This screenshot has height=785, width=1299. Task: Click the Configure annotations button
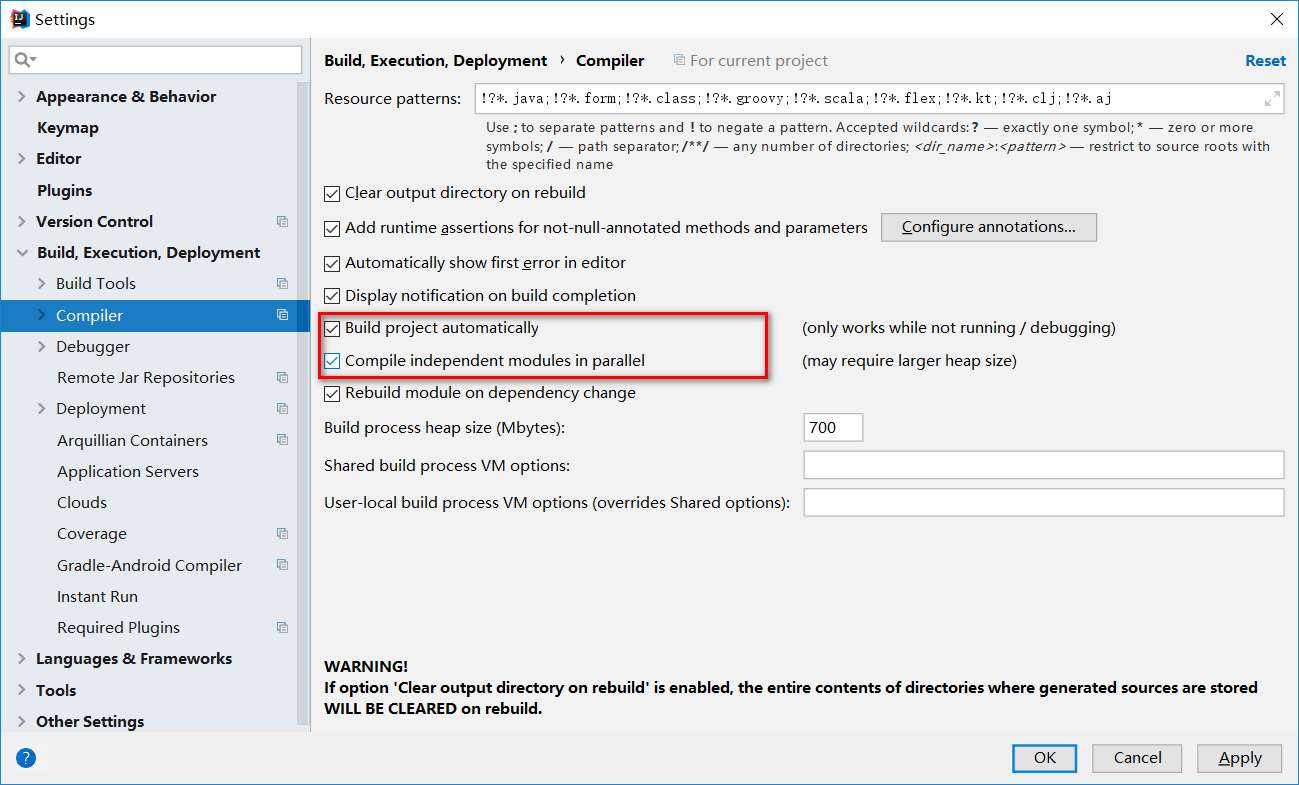click(x=988, y=227)
